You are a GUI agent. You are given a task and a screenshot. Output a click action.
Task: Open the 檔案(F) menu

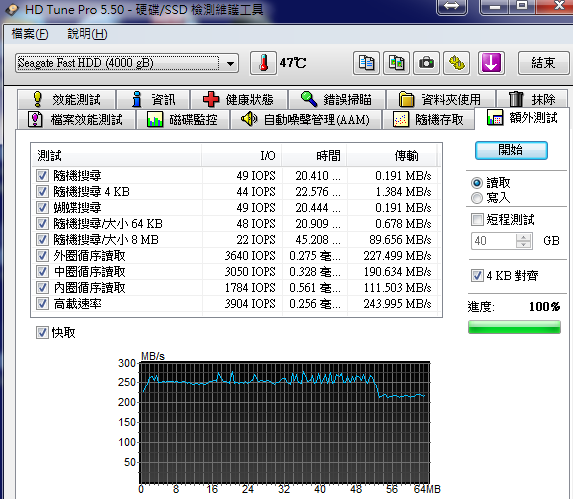coord(30,34)
